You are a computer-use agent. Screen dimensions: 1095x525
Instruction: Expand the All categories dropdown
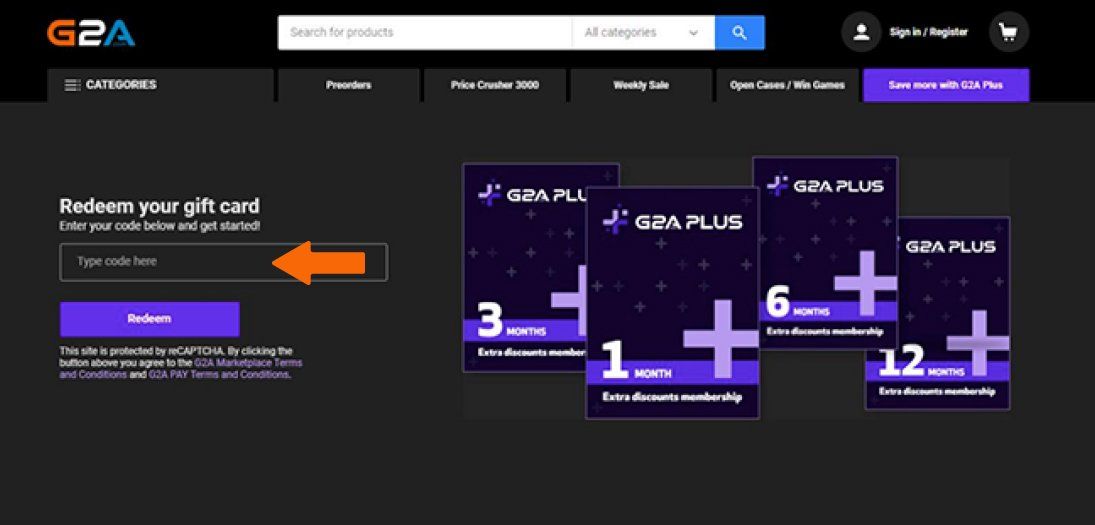point(643,33)
